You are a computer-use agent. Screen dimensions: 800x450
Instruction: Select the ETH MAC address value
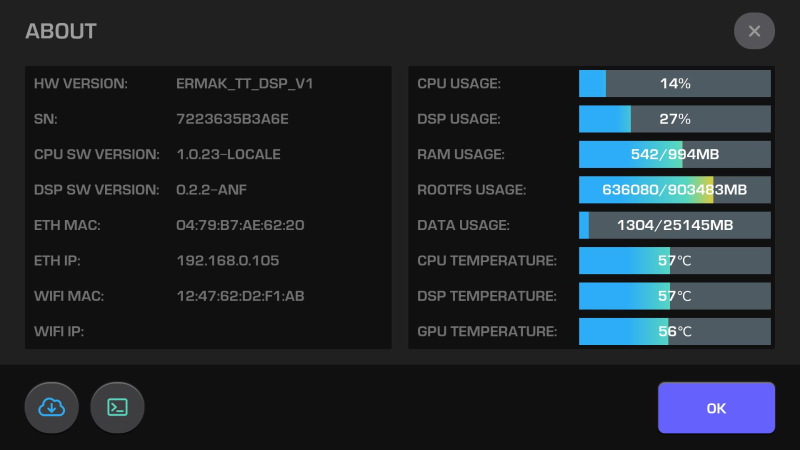pos(240,225)
